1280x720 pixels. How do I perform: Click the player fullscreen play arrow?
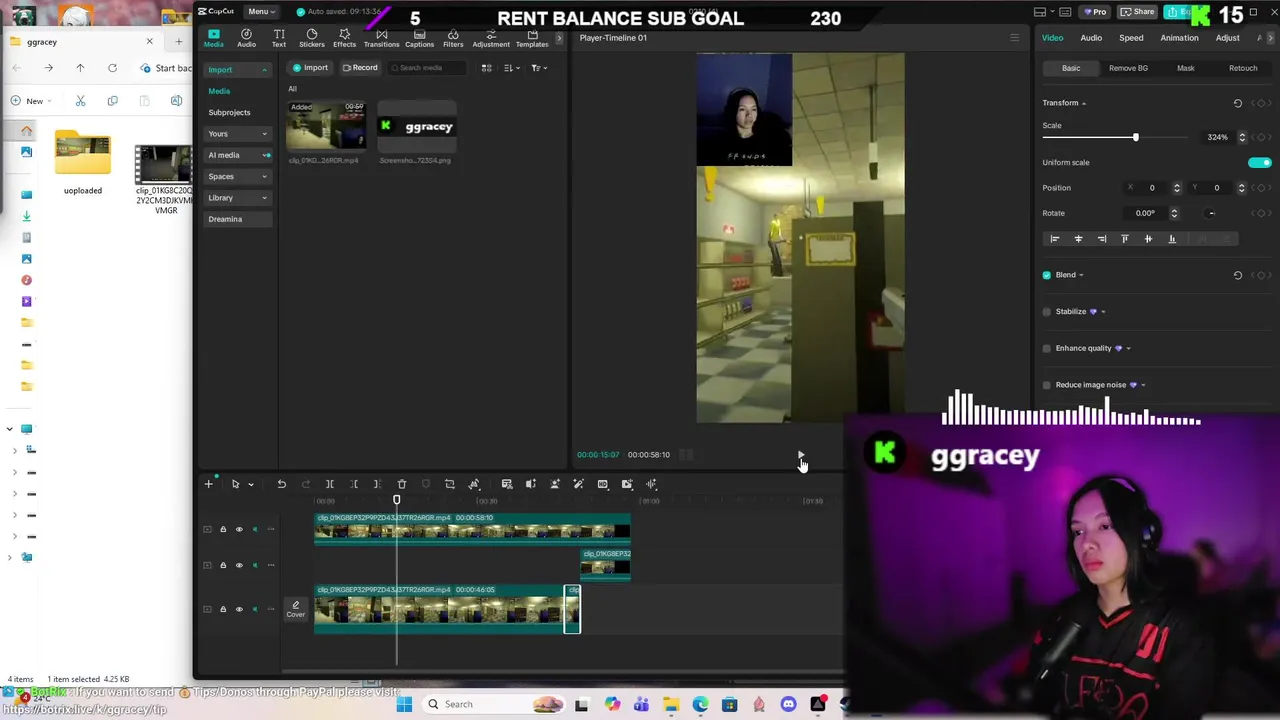[800, 455]
